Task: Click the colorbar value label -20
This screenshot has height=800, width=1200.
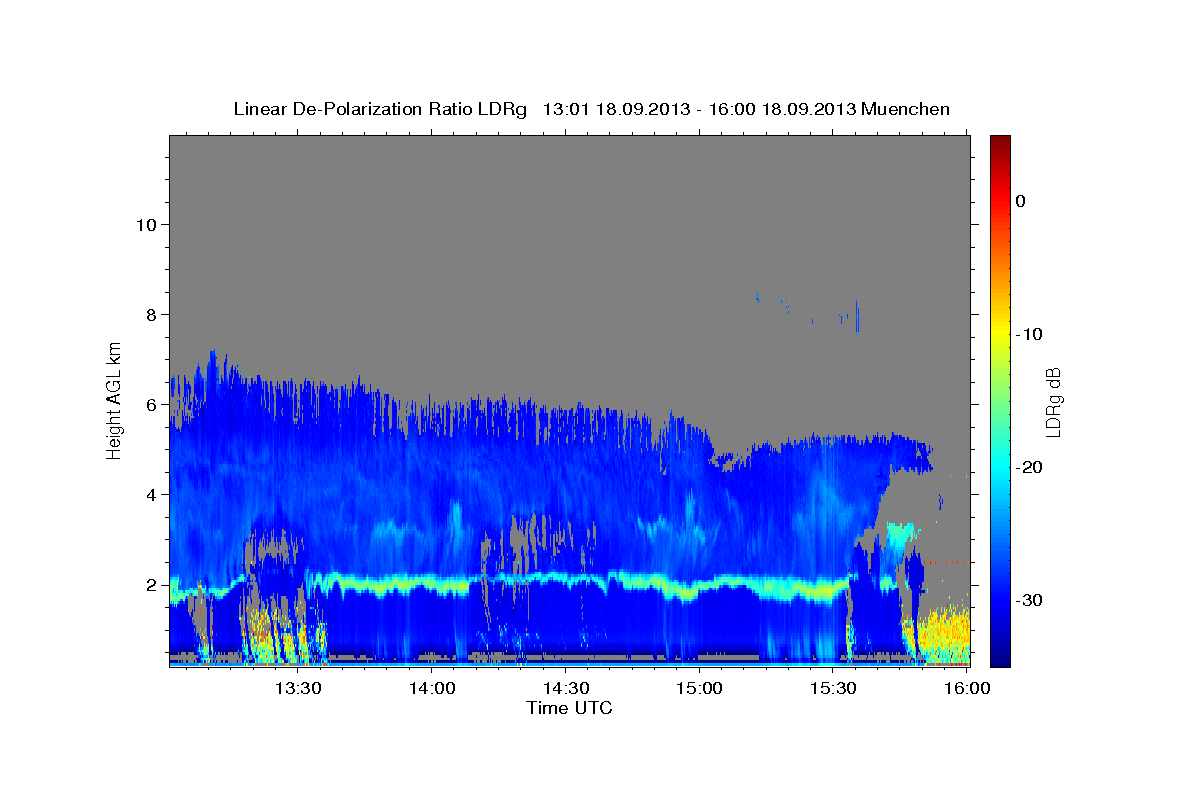Action: tap(1029, 467)
